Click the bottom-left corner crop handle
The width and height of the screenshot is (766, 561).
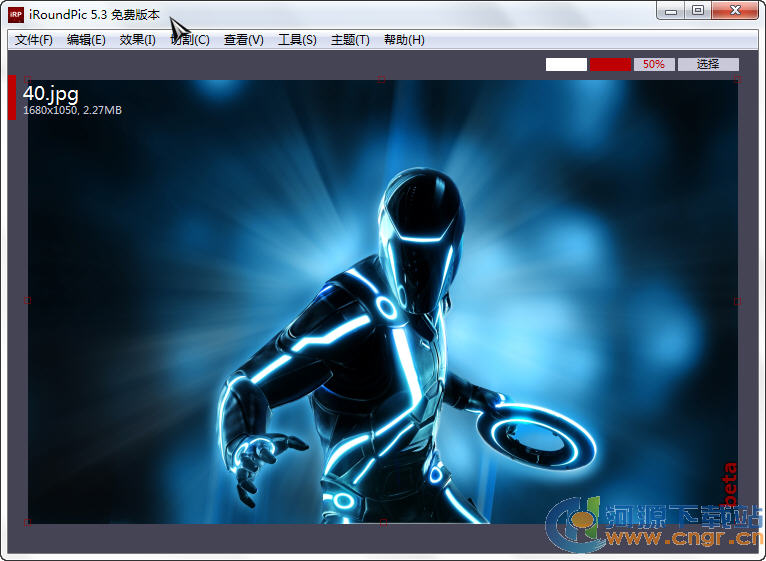pyautogui.click(x=27, y=522)
